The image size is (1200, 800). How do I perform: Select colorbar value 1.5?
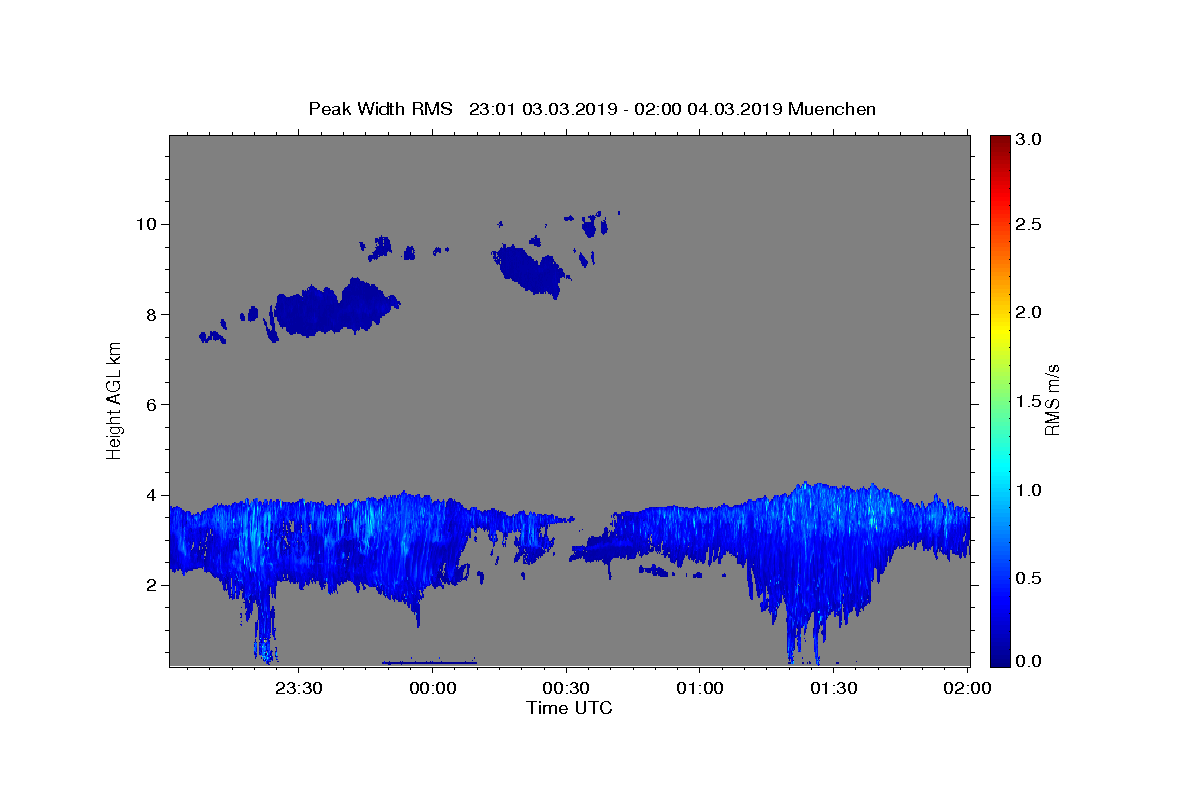(1029, 401)
